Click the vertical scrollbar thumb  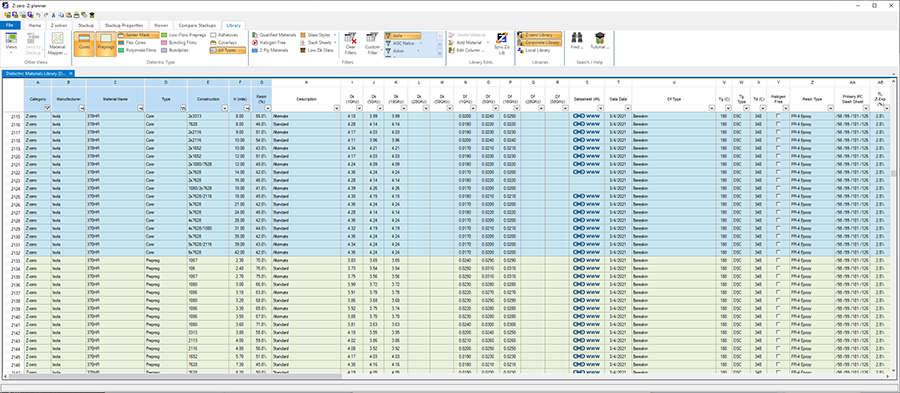click(x=893, y=174)
